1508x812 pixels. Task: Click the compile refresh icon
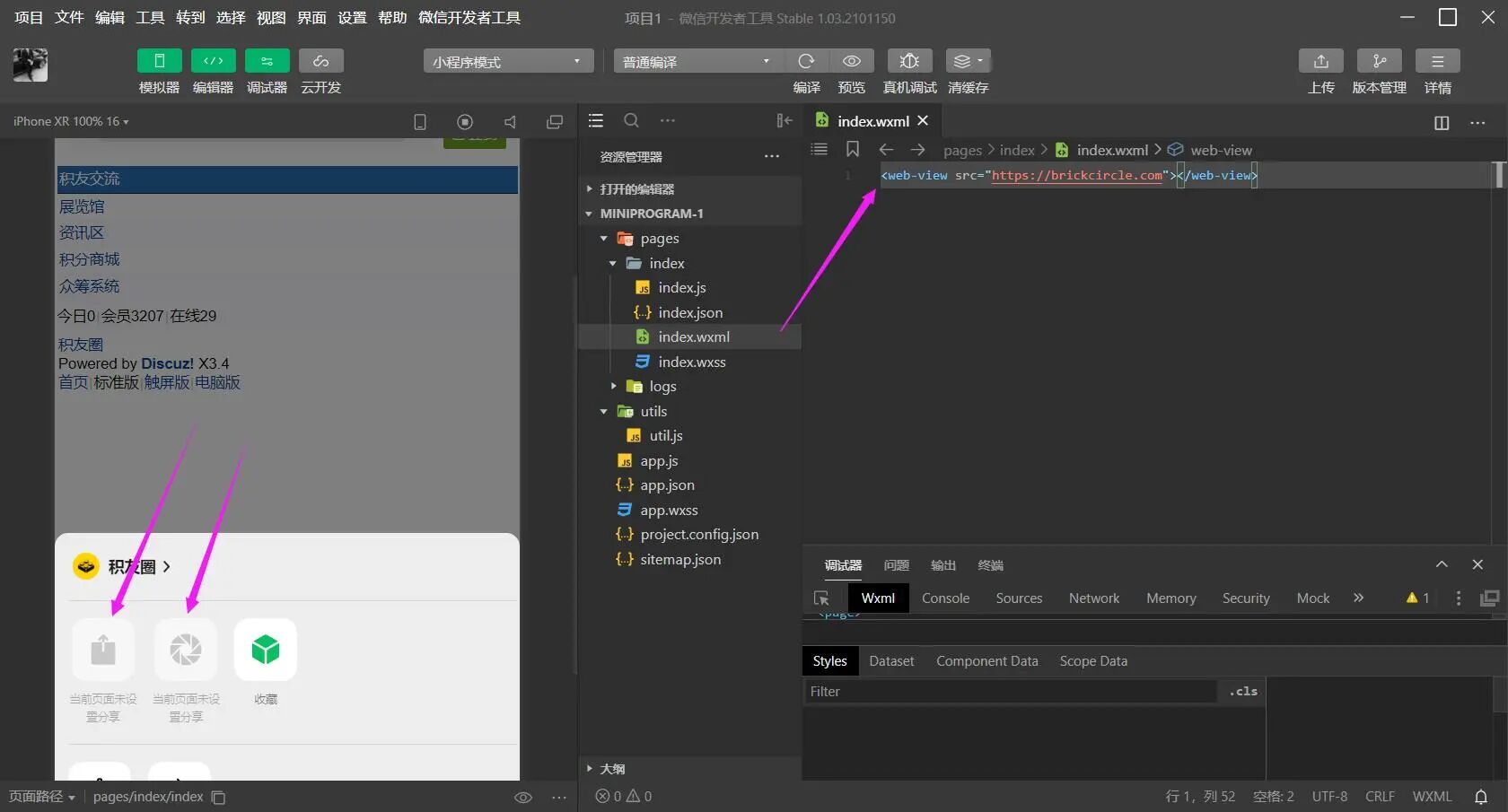806,61
